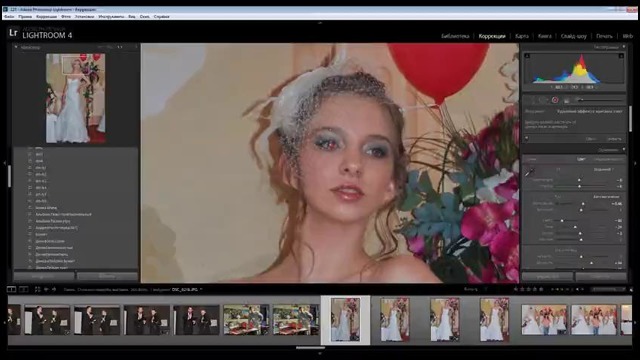Collapse the Basic panel header
Image resolution: width=640 pixels, height=360 pixels.
click(624, 150)
